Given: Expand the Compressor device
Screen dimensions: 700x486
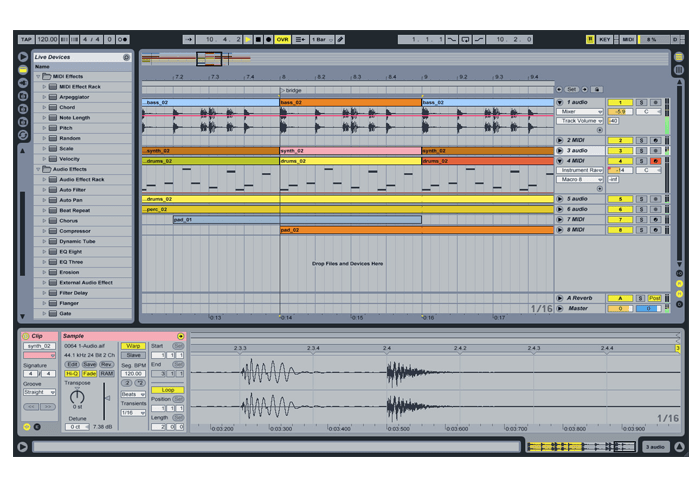Looking at the screenshot, I should (44, 231).
